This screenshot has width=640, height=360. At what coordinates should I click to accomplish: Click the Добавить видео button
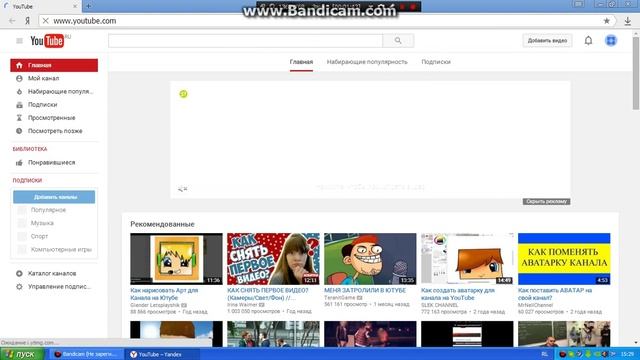[x=547, y=40]
